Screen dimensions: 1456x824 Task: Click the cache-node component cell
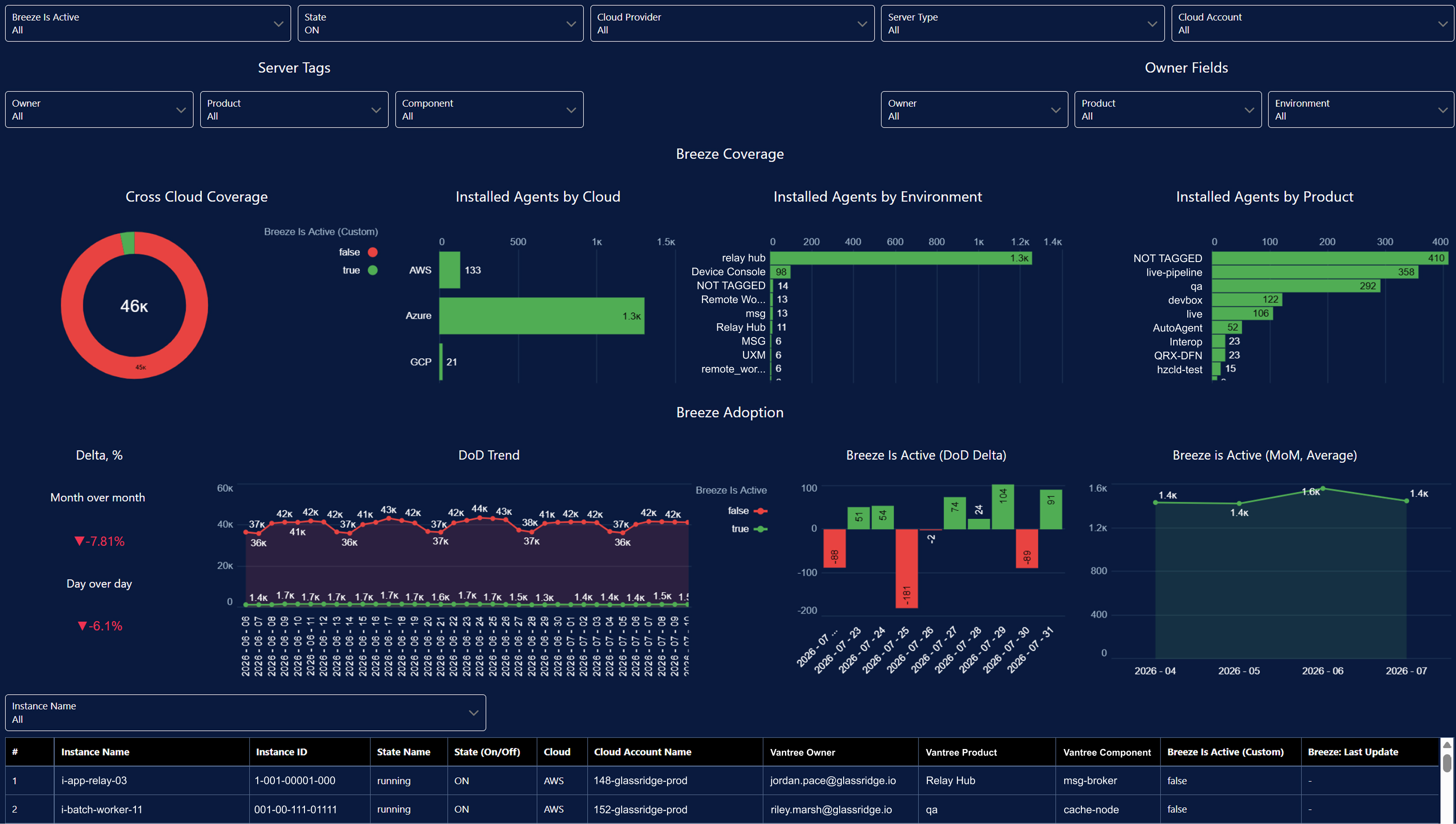pos(1108,809)
